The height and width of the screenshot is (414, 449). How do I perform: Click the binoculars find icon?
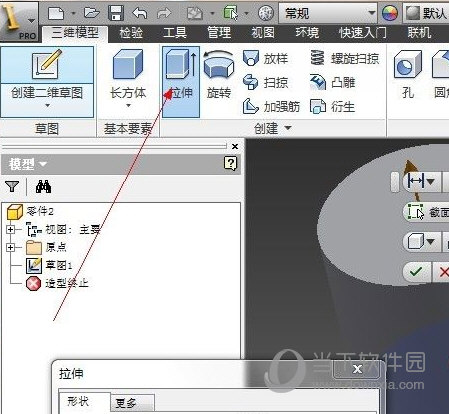(43, 186)
